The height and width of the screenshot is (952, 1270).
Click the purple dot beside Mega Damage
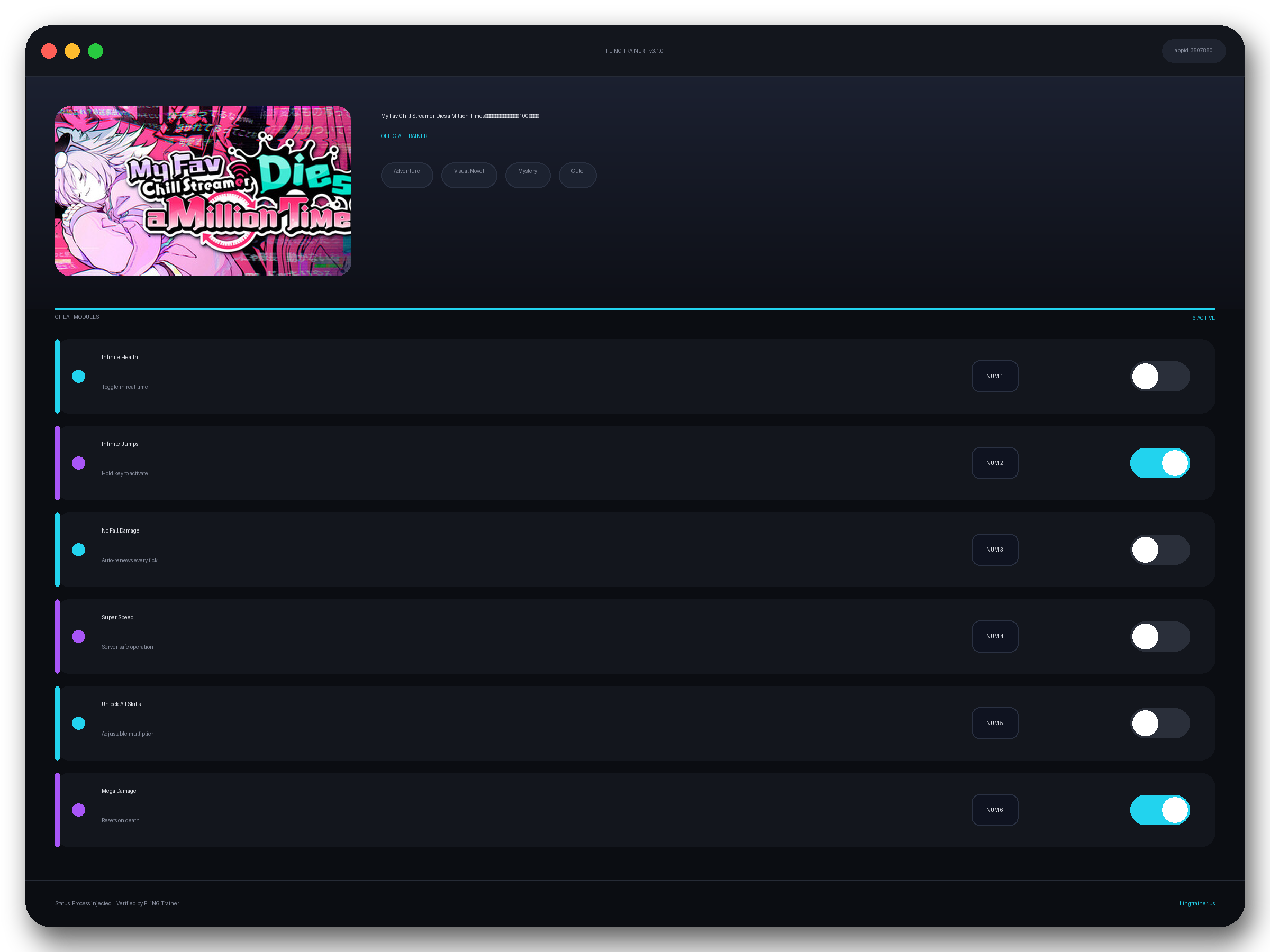point(79,810)
